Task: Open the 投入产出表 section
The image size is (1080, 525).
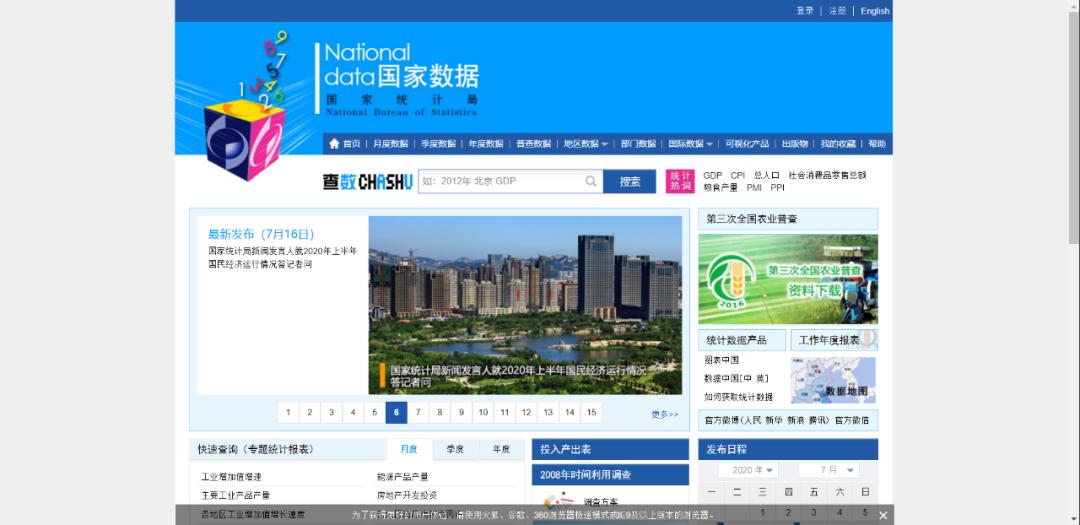Action: point(610,449)
